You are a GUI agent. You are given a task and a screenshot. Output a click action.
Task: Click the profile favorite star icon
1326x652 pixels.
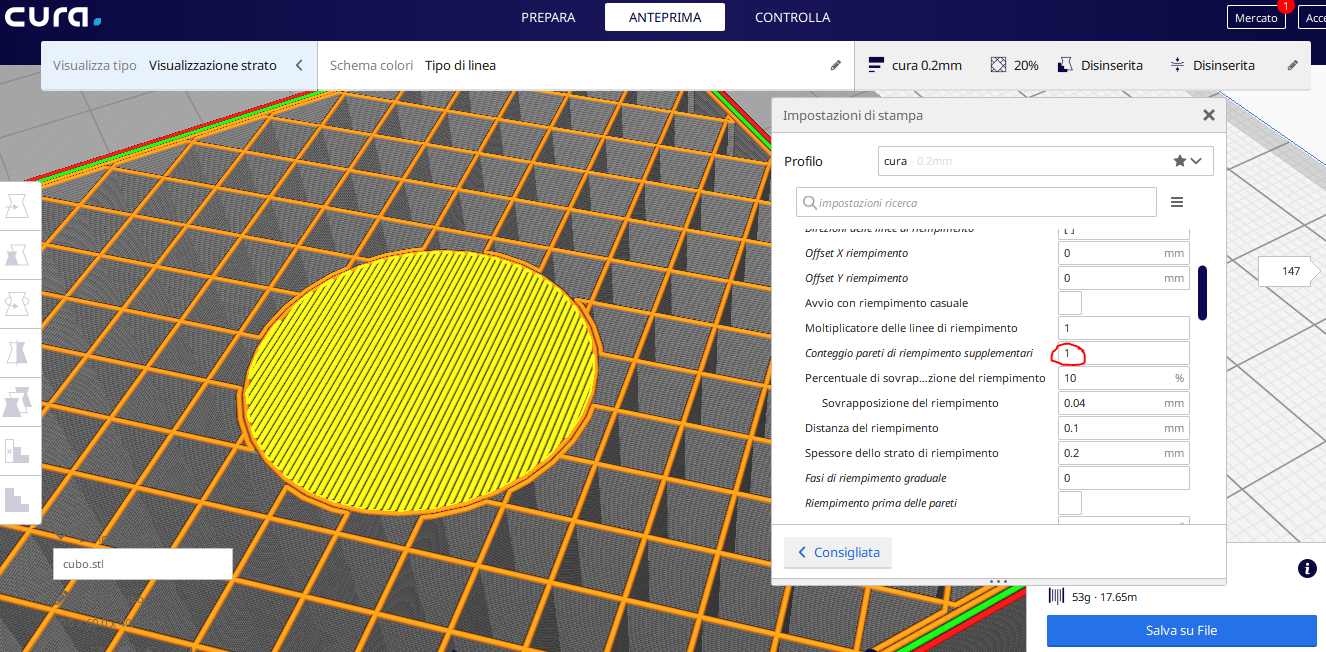(1180, 161)
